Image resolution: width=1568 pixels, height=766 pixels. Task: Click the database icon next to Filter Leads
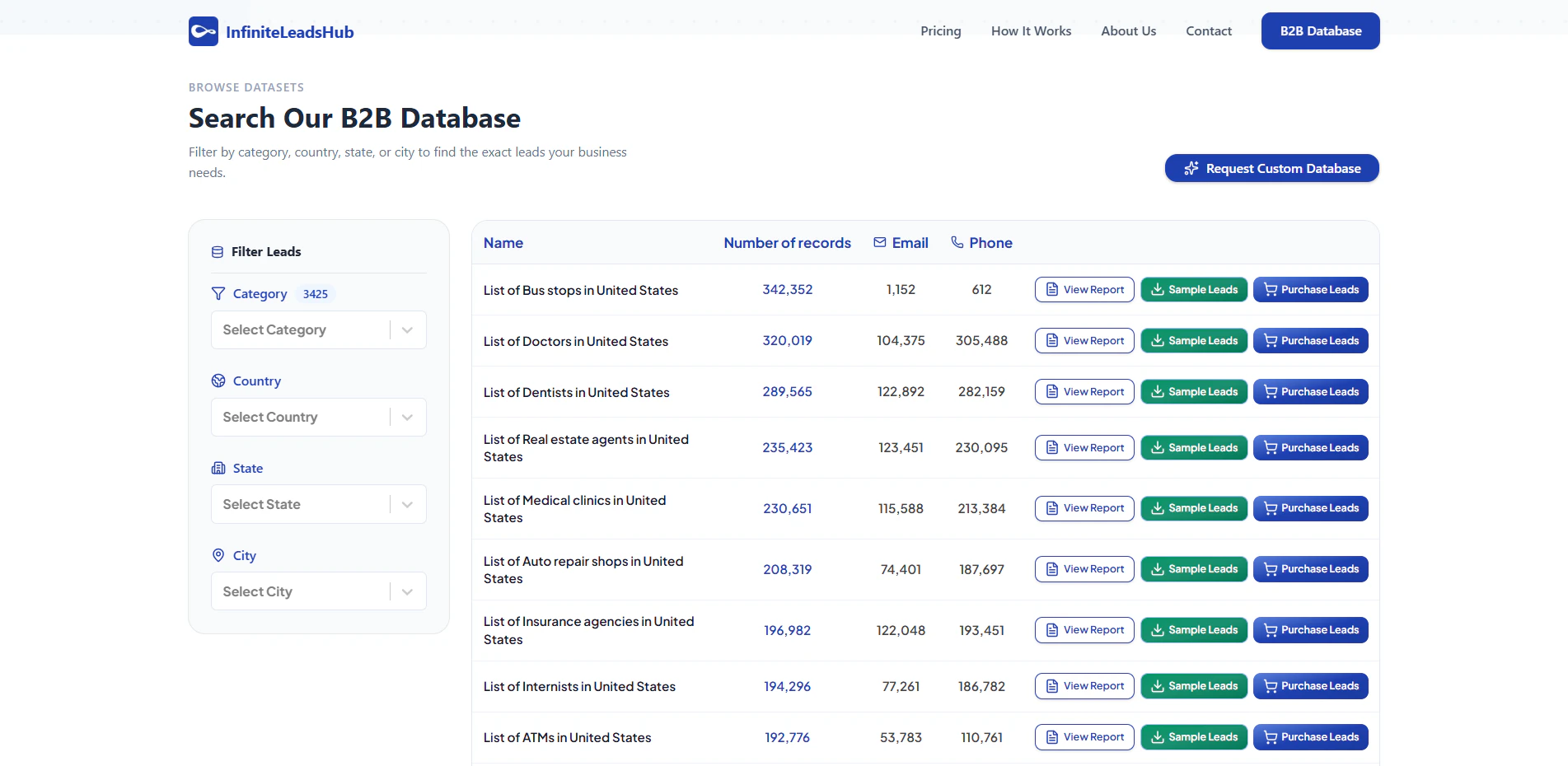(x=218, y=252)
